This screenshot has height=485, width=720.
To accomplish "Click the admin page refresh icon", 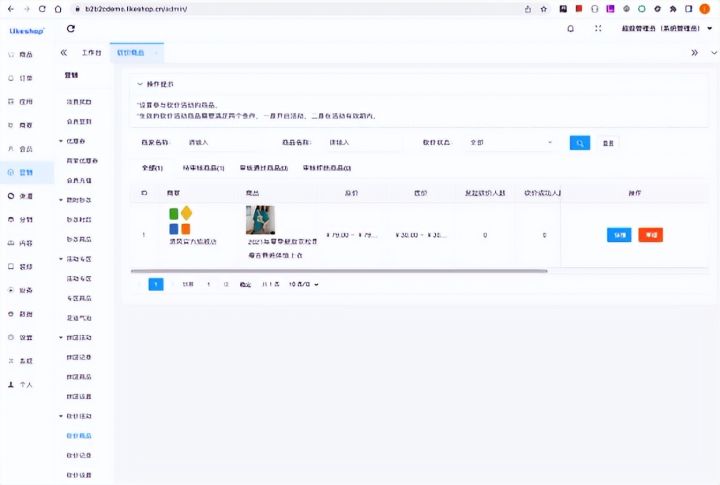I will click(71, 28).
